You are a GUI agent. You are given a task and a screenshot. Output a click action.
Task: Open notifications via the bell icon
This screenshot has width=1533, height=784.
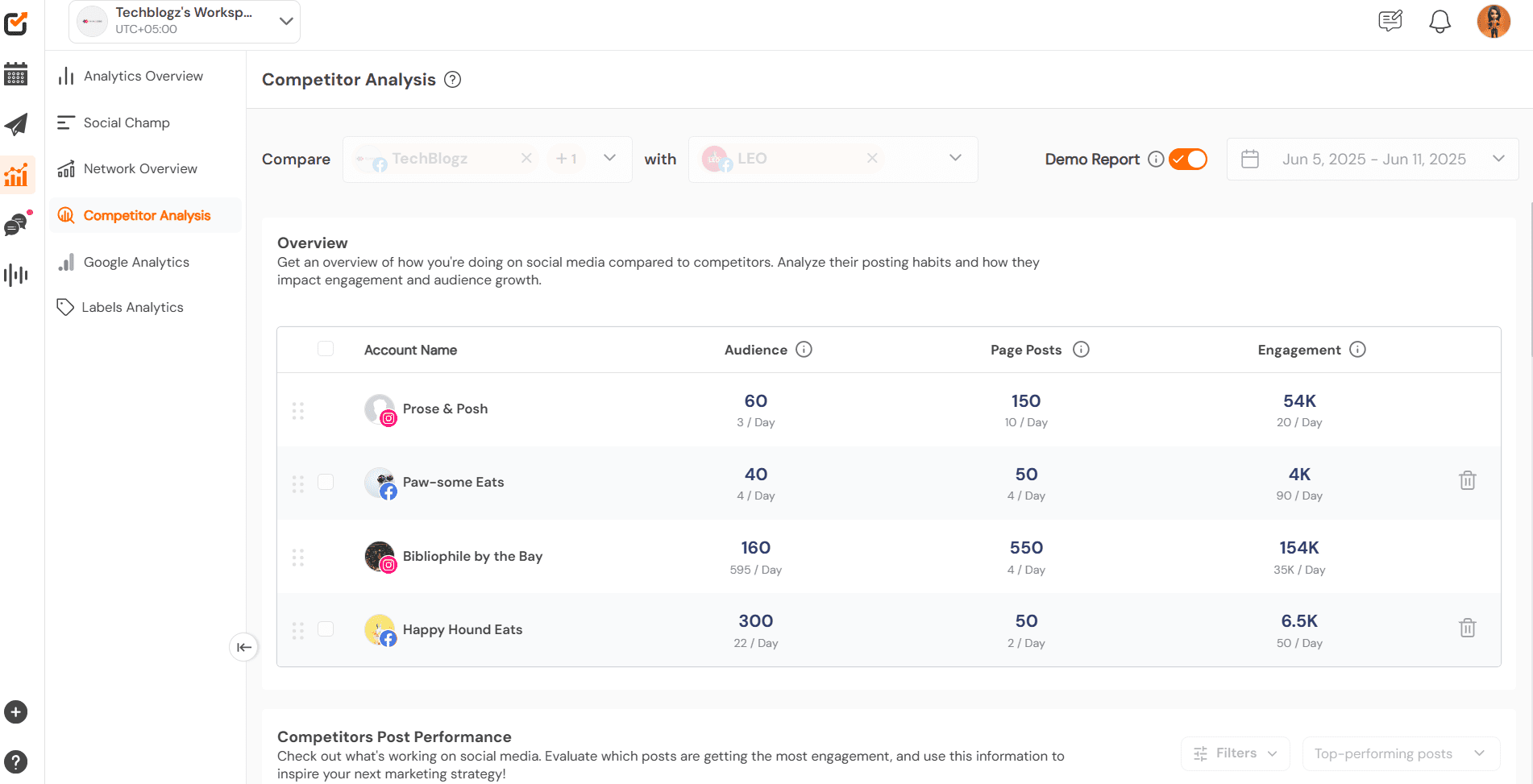pyautogui.click(x=1440, y=22)
